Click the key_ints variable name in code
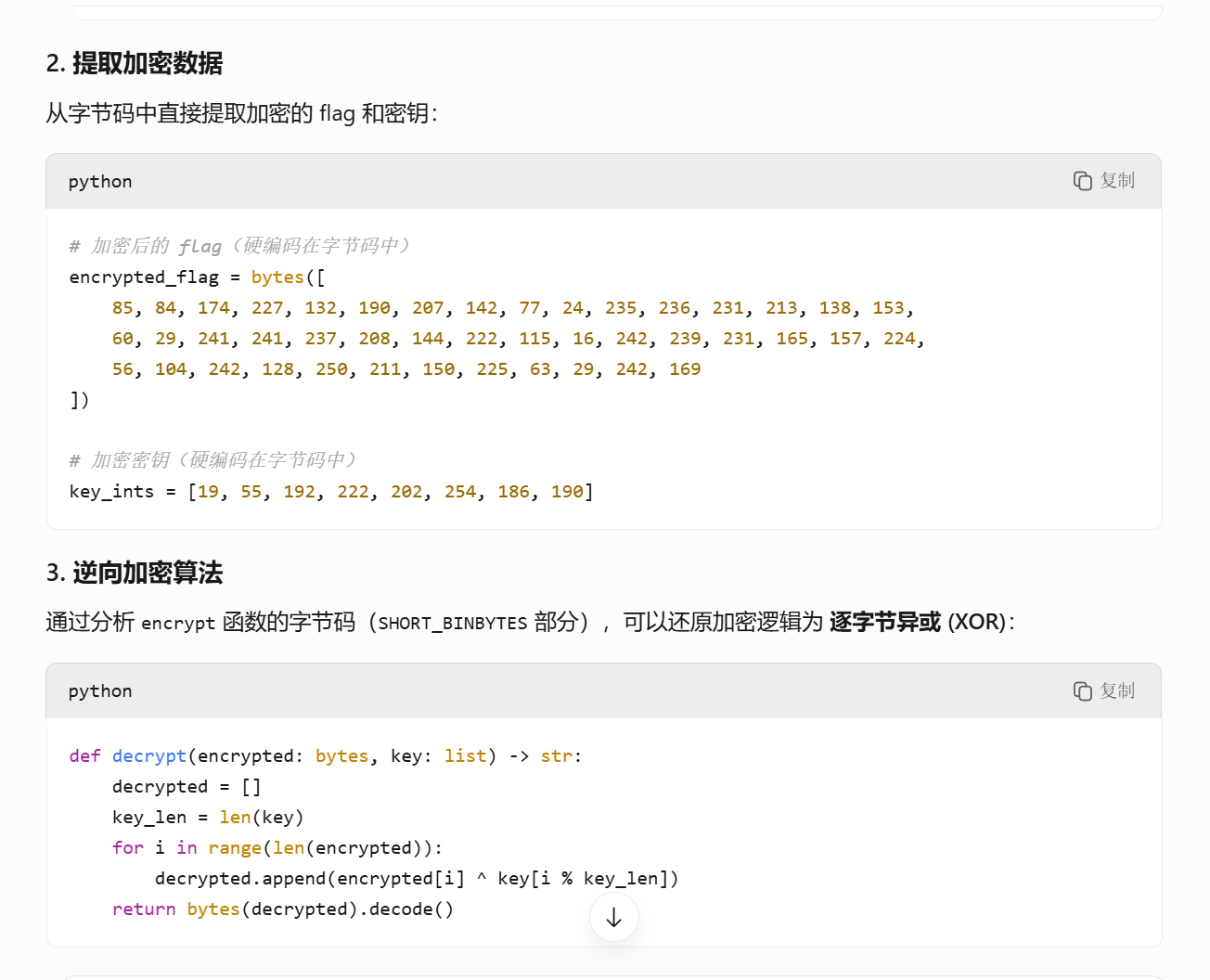Screen dimensions: 1210x980 [111, 492]
